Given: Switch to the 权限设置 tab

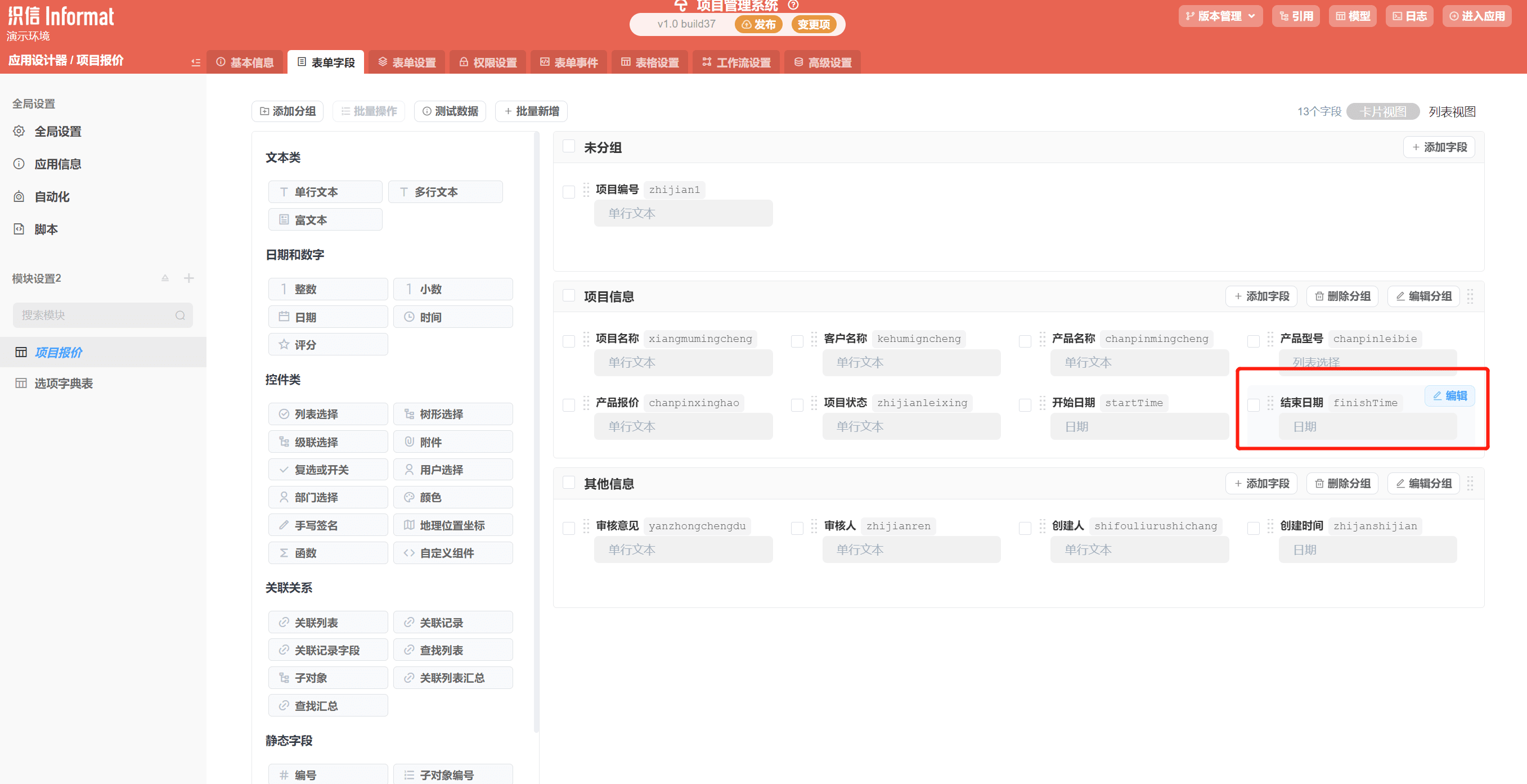Looking at the screenshot, I should [x=488, y=62].
